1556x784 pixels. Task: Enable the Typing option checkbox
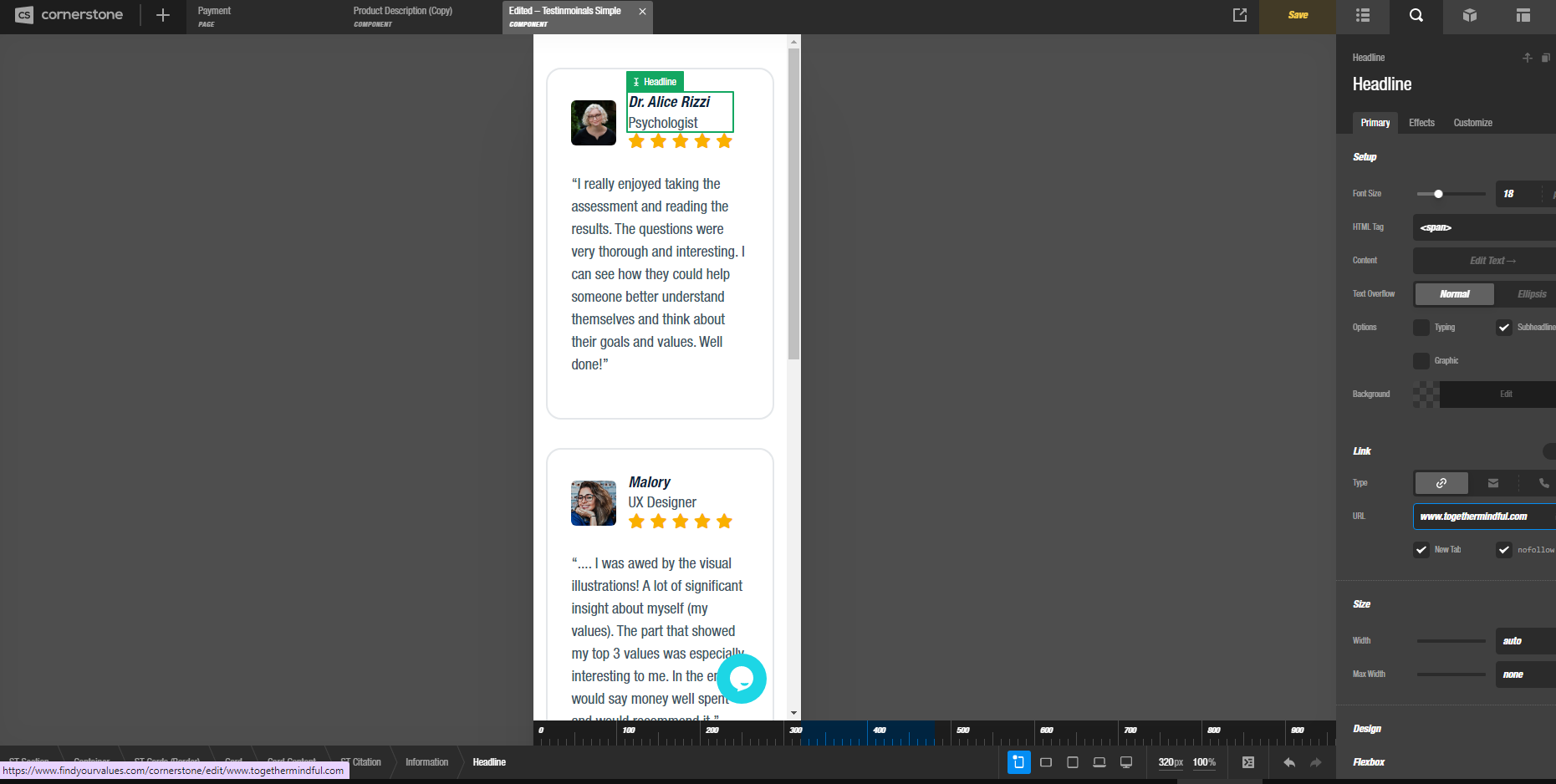pos(1421,328)
